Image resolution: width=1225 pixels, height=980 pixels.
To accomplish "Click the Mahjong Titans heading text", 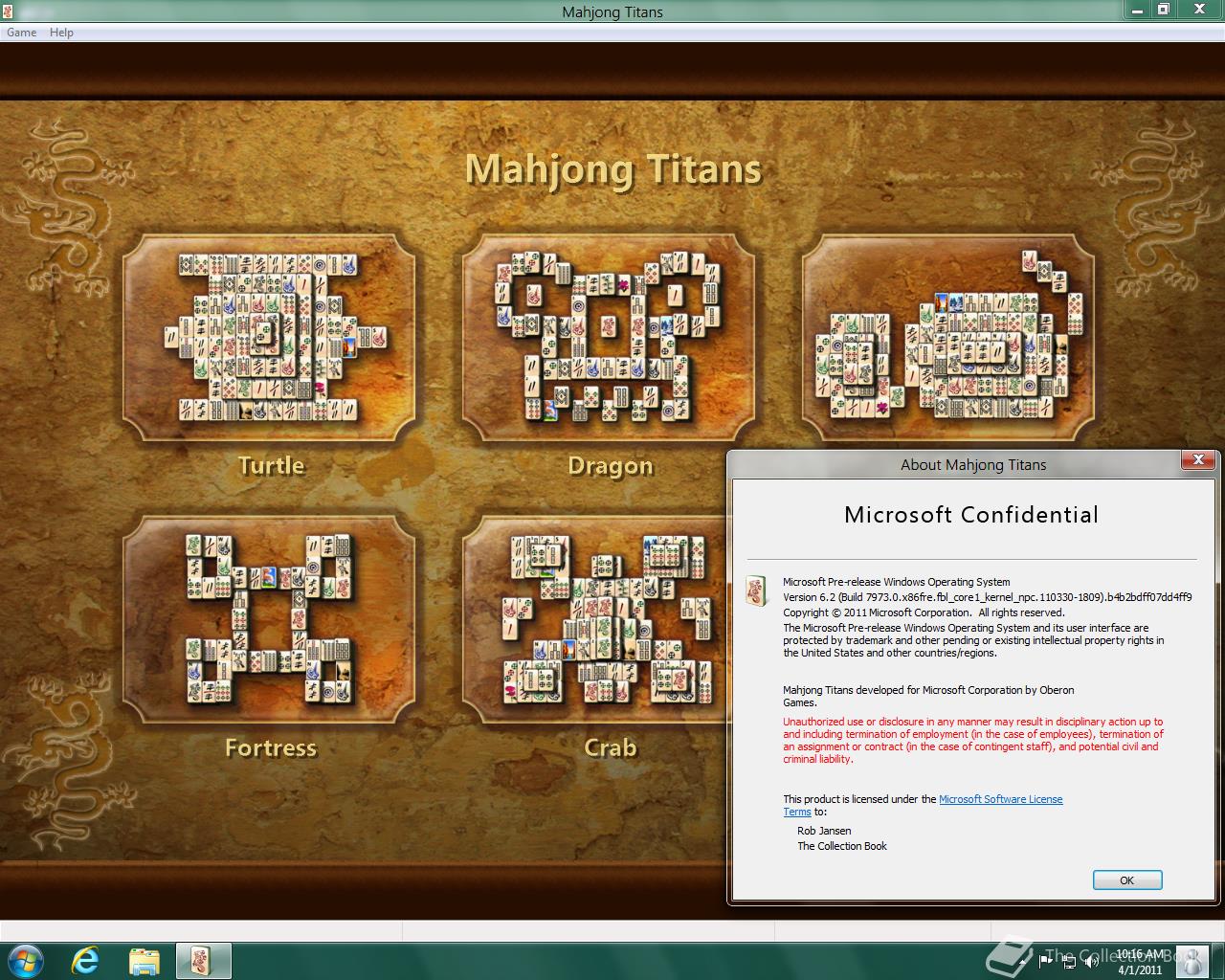I will (x=613, y=169).
